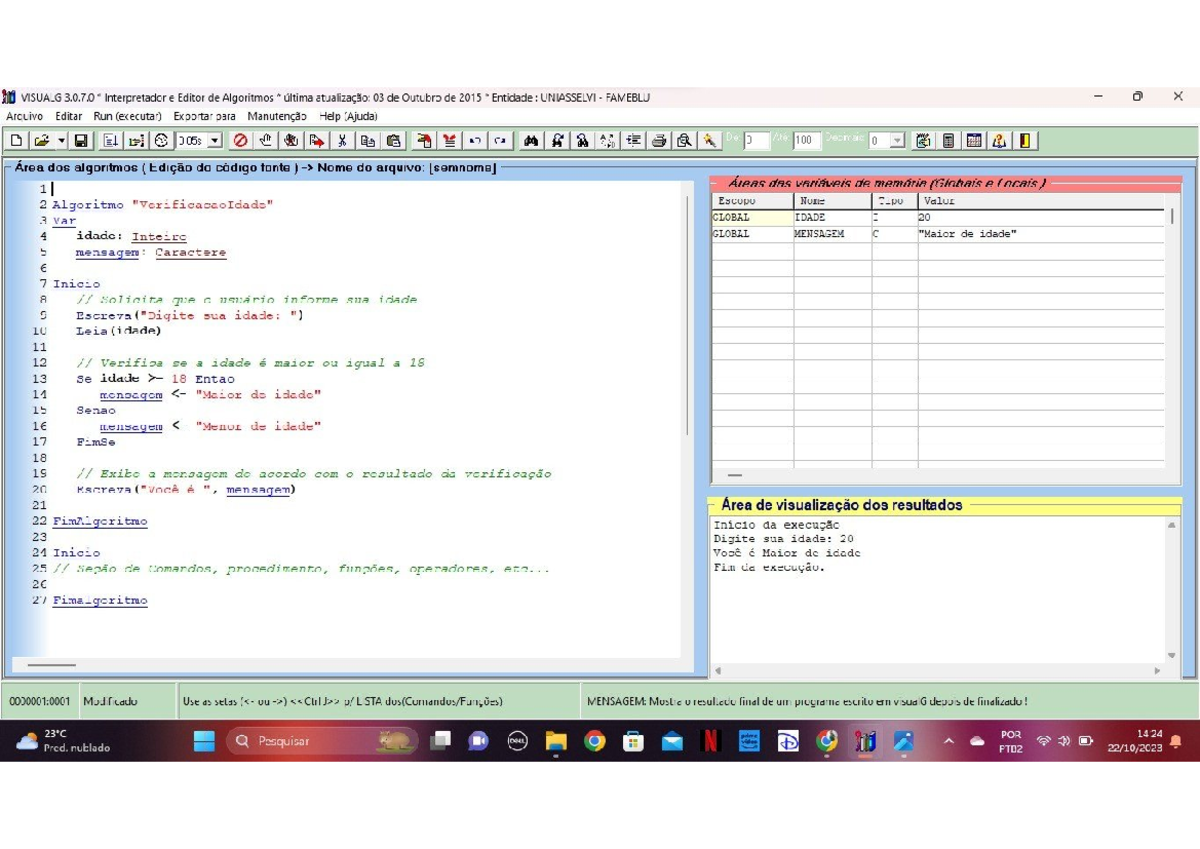Click the value cell "Maior de idade"

coord(1041,234)
